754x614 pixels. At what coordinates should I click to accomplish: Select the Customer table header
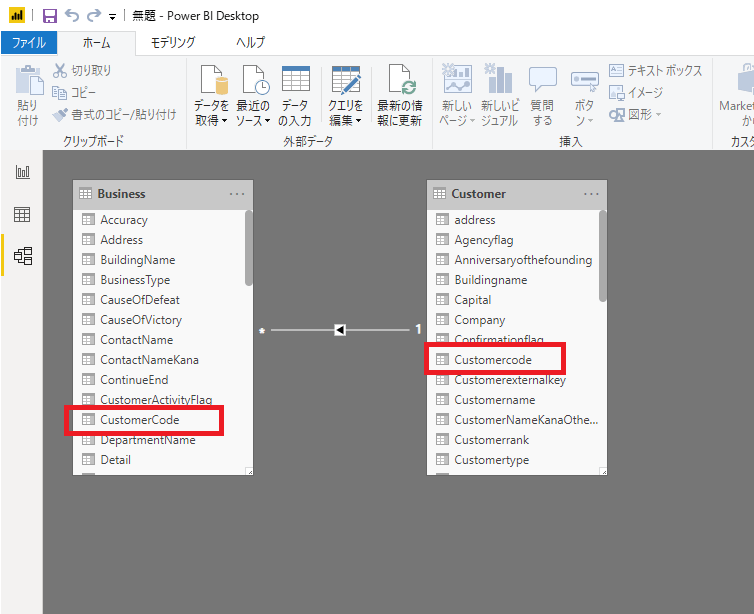click(517, 194)
